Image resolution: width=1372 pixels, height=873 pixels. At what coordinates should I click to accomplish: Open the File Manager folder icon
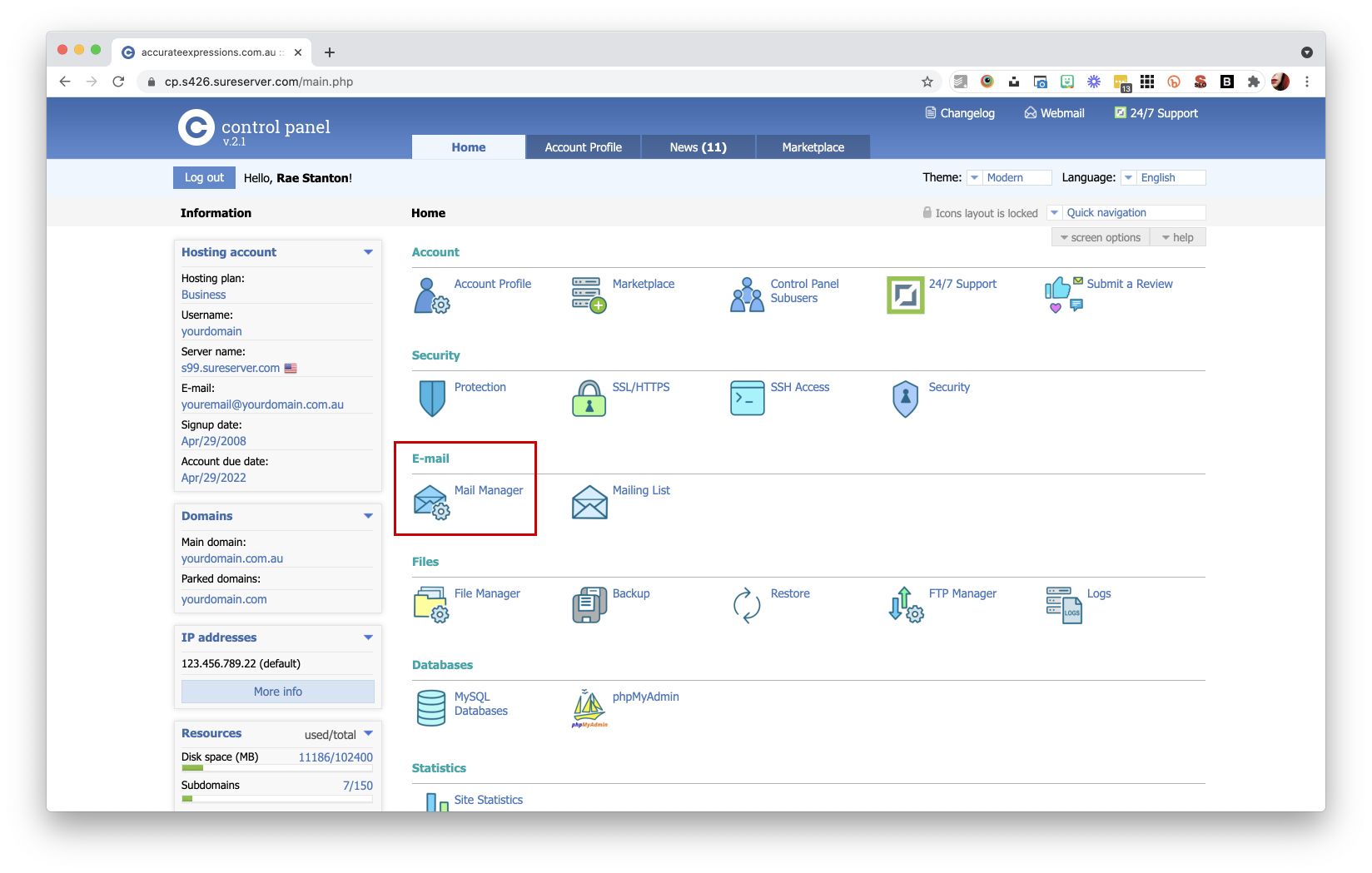[x=431, y=605]
